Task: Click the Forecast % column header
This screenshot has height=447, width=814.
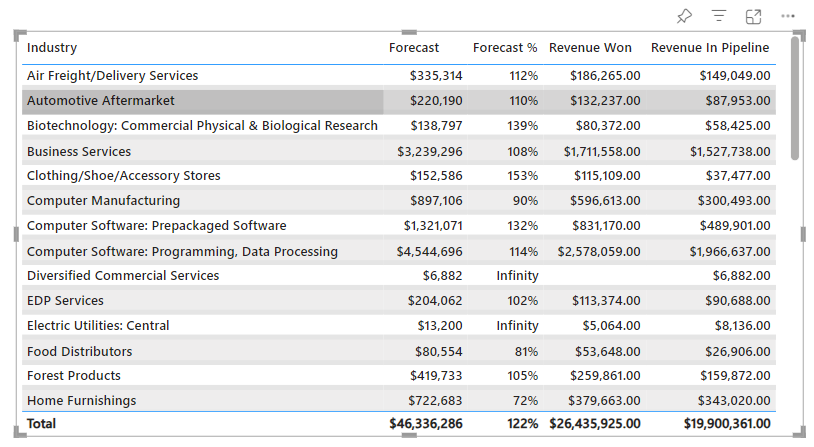Action: (x=505, y=48)
